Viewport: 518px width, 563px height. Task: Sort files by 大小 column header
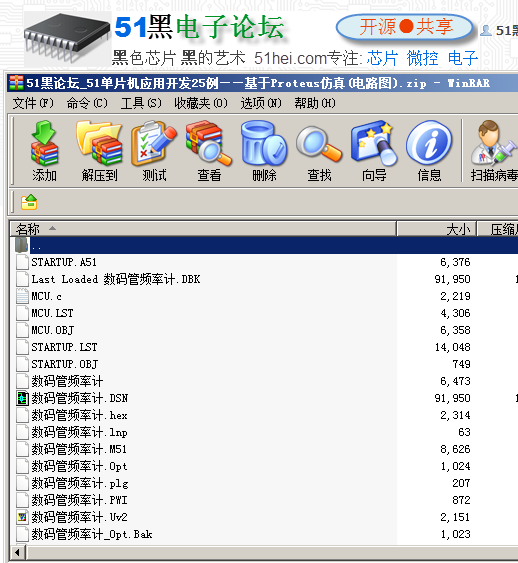pos(437,229)
